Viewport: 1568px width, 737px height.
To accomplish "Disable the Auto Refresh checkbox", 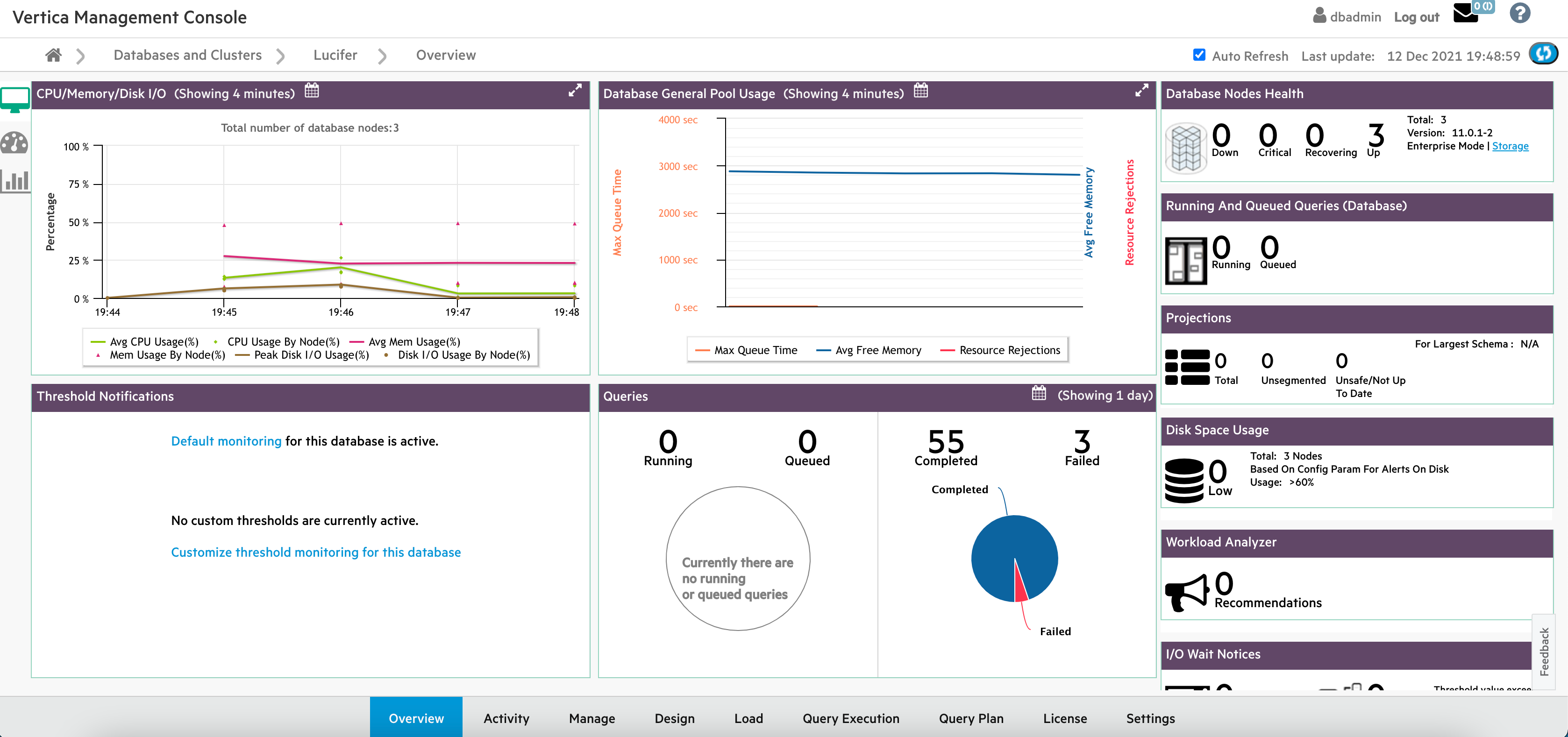I will [1198, 55].
